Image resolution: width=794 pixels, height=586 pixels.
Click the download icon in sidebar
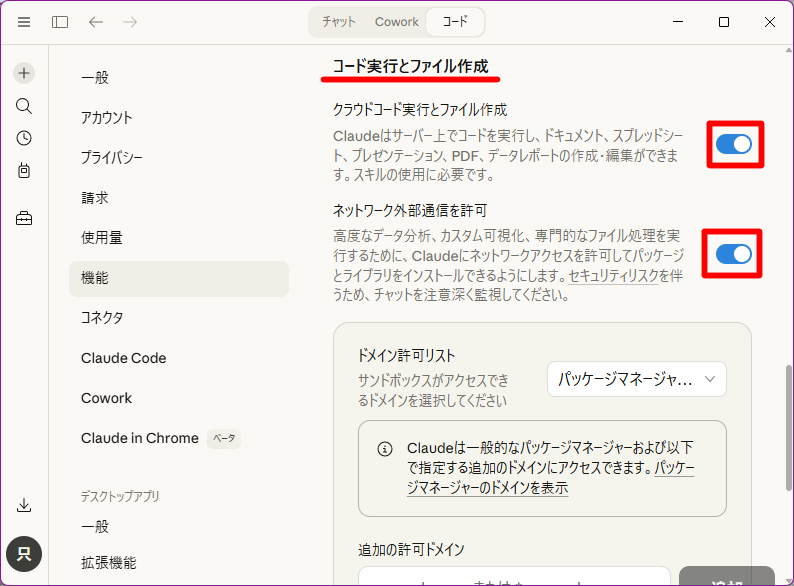[x=24, y=505]
